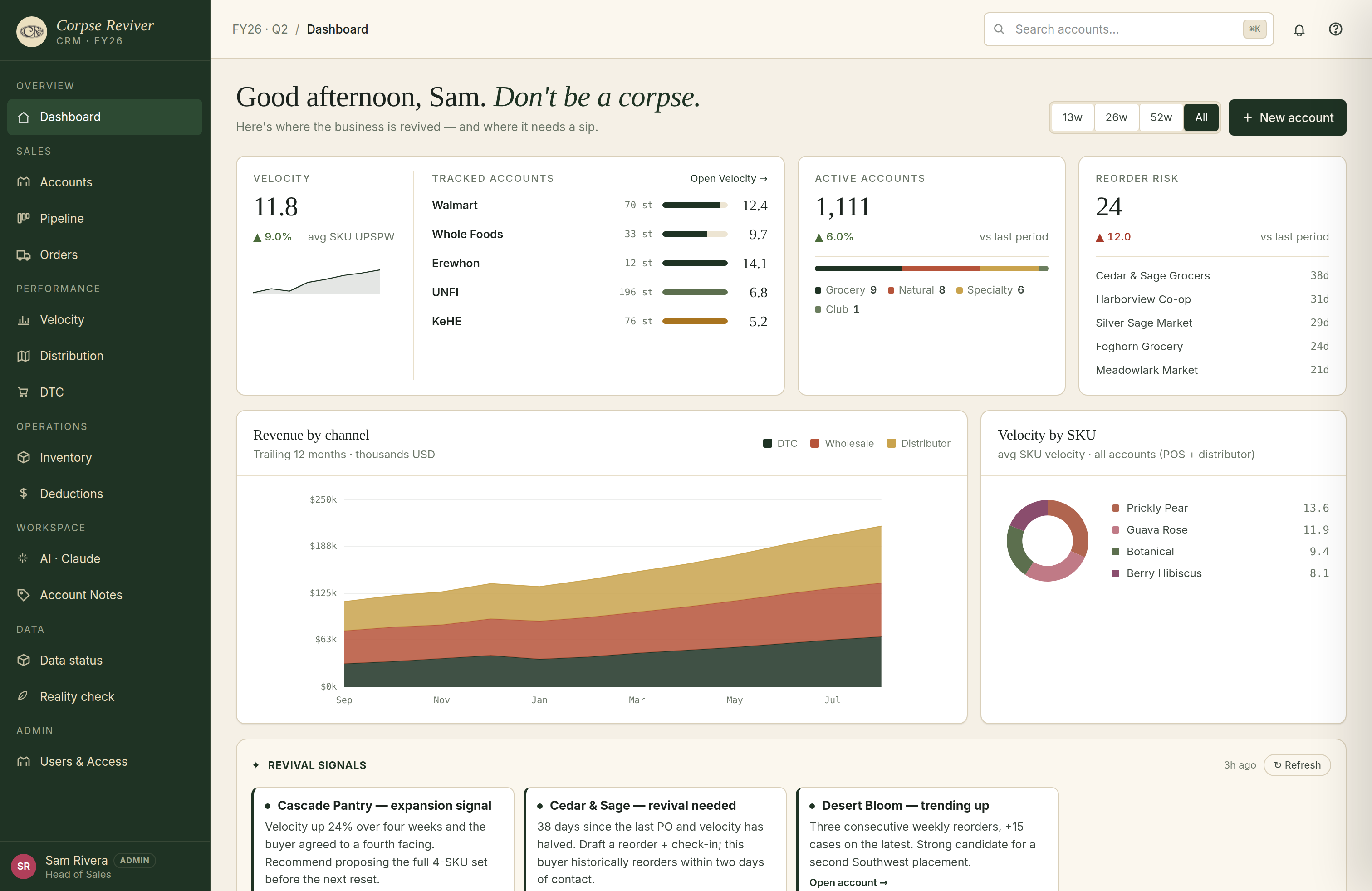Open Account Notes in Workspace

point(105,595)
